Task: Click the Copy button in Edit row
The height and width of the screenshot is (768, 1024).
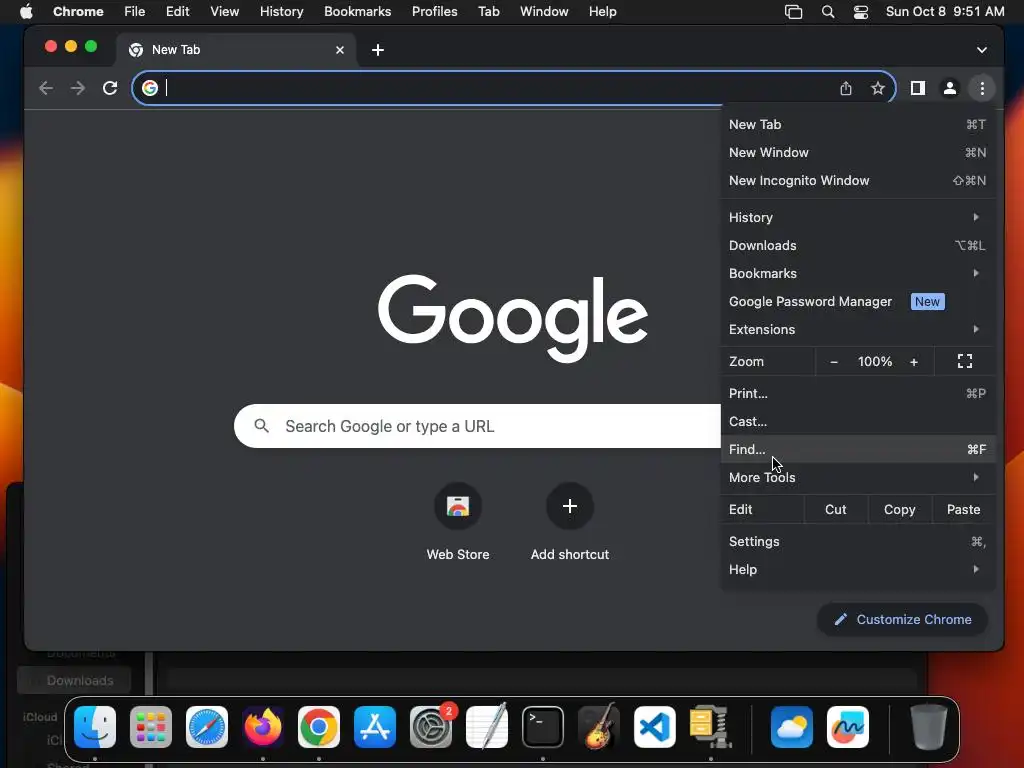Action: pos(899,509)
